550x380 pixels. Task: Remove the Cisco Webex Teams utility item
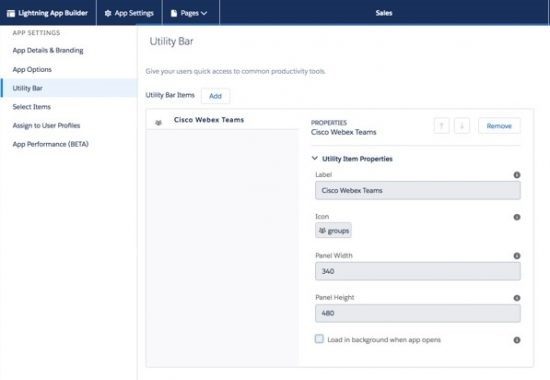tap(499, 126)
